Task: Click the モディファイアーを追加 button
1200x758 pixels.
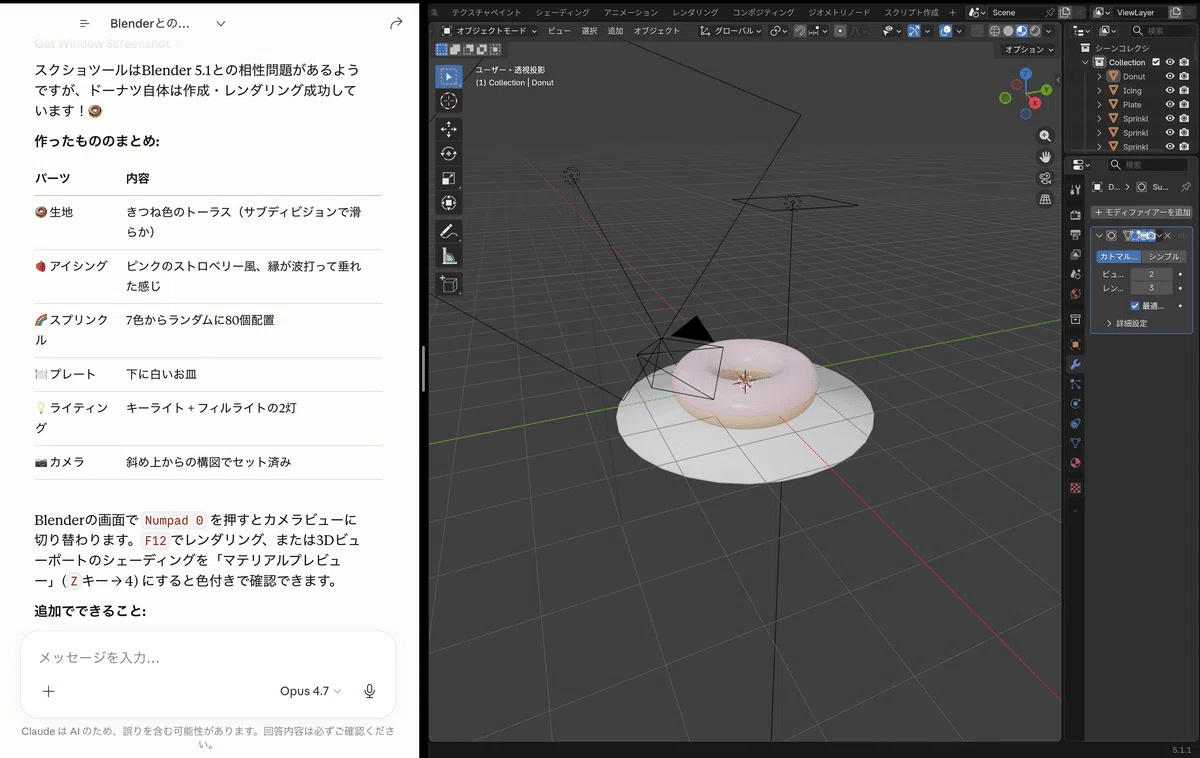Action: pos(1141,212)
